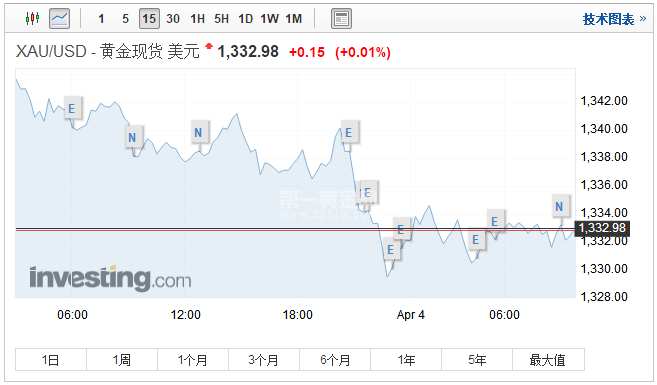
Task: Select the 1 minute interval
Action: [101, 19]
